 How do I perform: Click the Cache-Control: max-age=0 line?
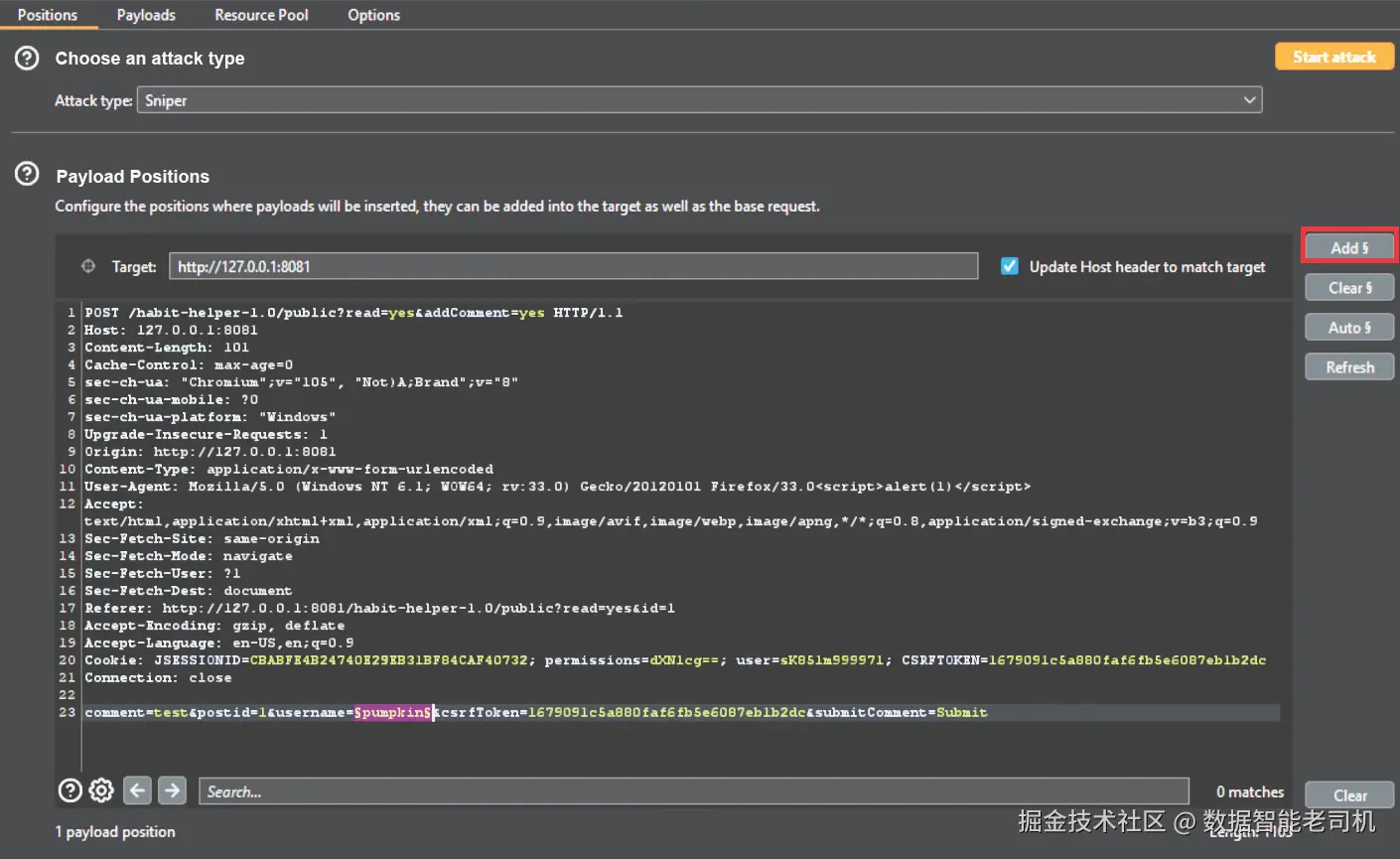click(x=189, y=364)
